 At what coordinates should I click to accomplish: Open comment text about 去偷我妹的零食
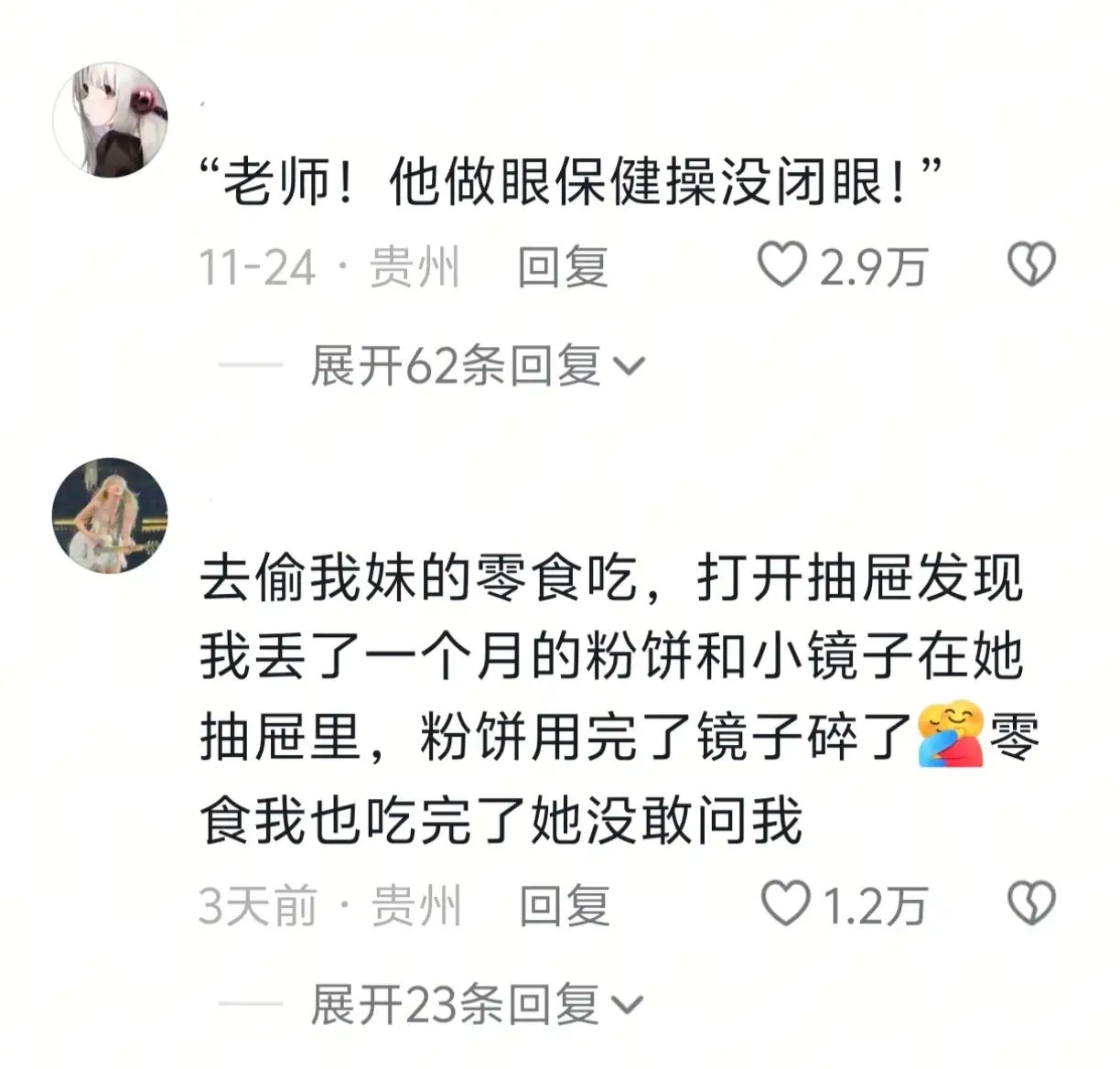619,698
